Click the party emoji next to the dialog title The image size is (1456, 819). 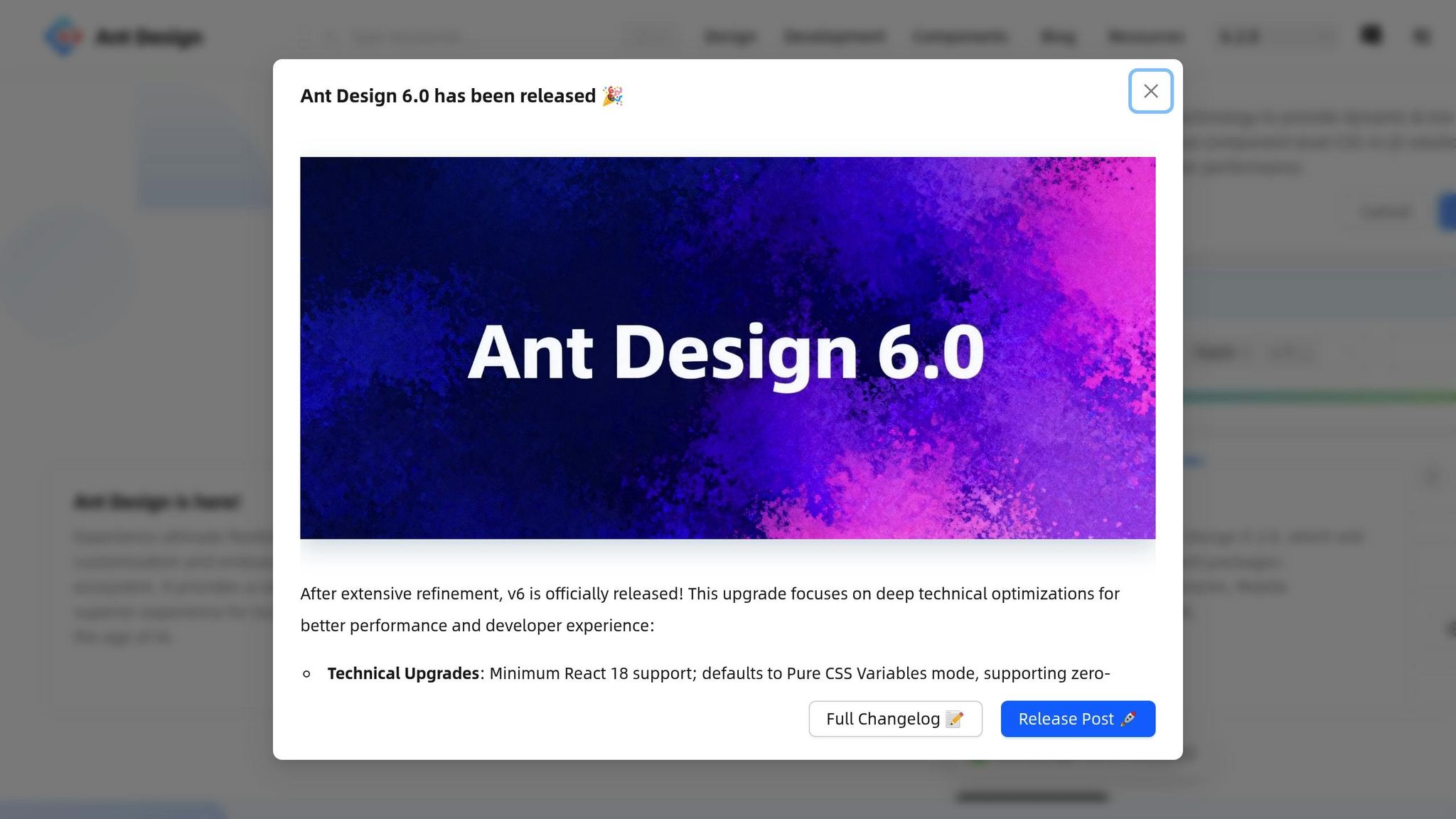pos(612,96)
